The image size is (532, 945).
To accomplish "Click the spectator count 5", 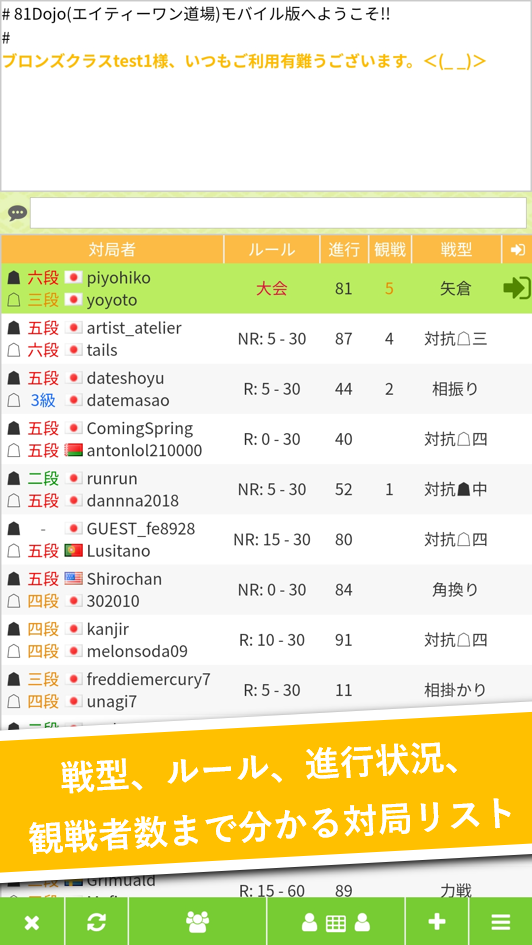I will 389,289.
